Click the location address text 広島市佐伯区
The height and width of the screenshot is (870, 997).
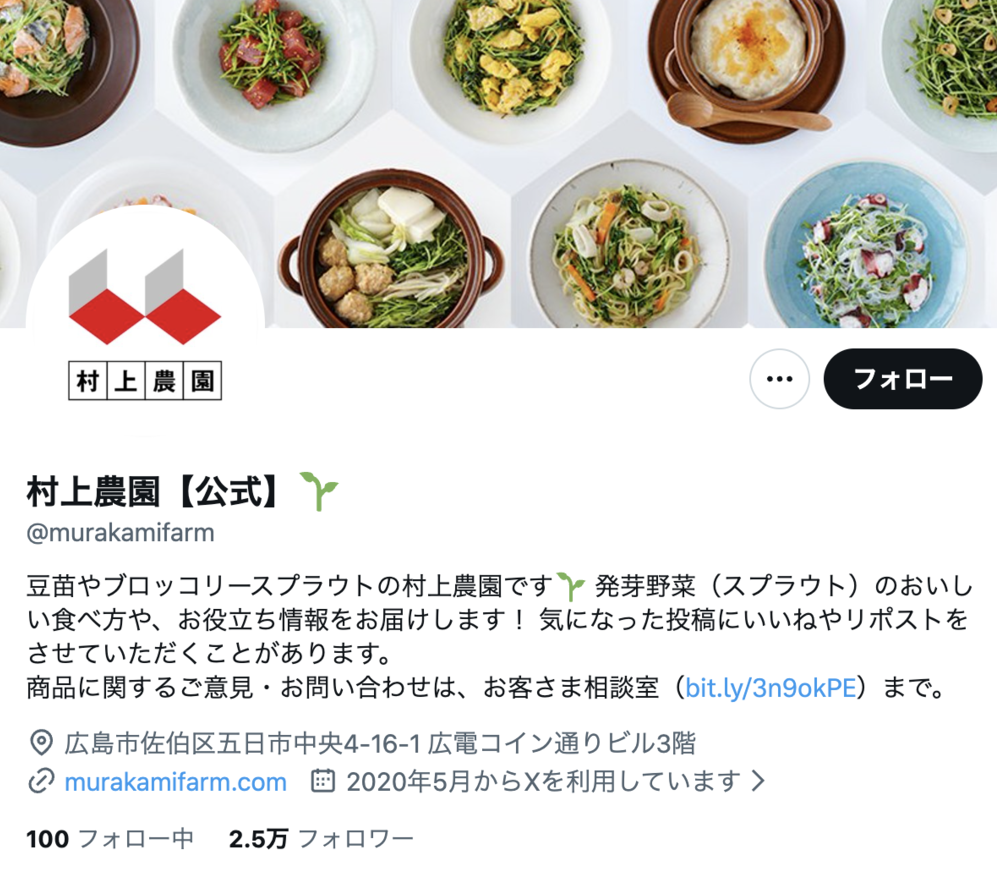[380, 743]
